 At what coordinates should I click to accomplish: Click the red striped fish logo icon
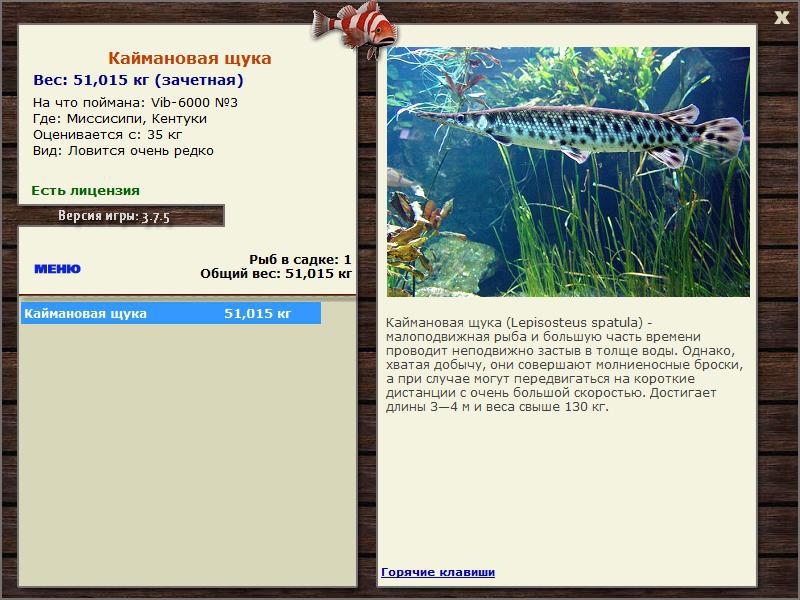coord(355,28)
